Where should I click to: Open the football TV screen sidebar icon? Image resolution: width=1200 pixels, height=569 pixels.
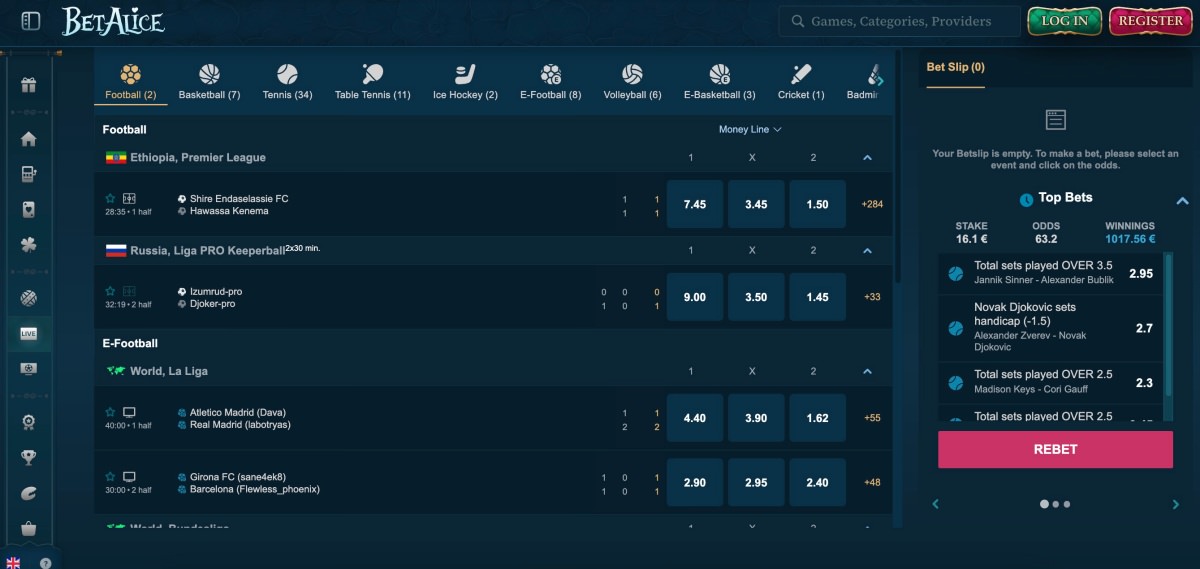(x=29, y=368)
